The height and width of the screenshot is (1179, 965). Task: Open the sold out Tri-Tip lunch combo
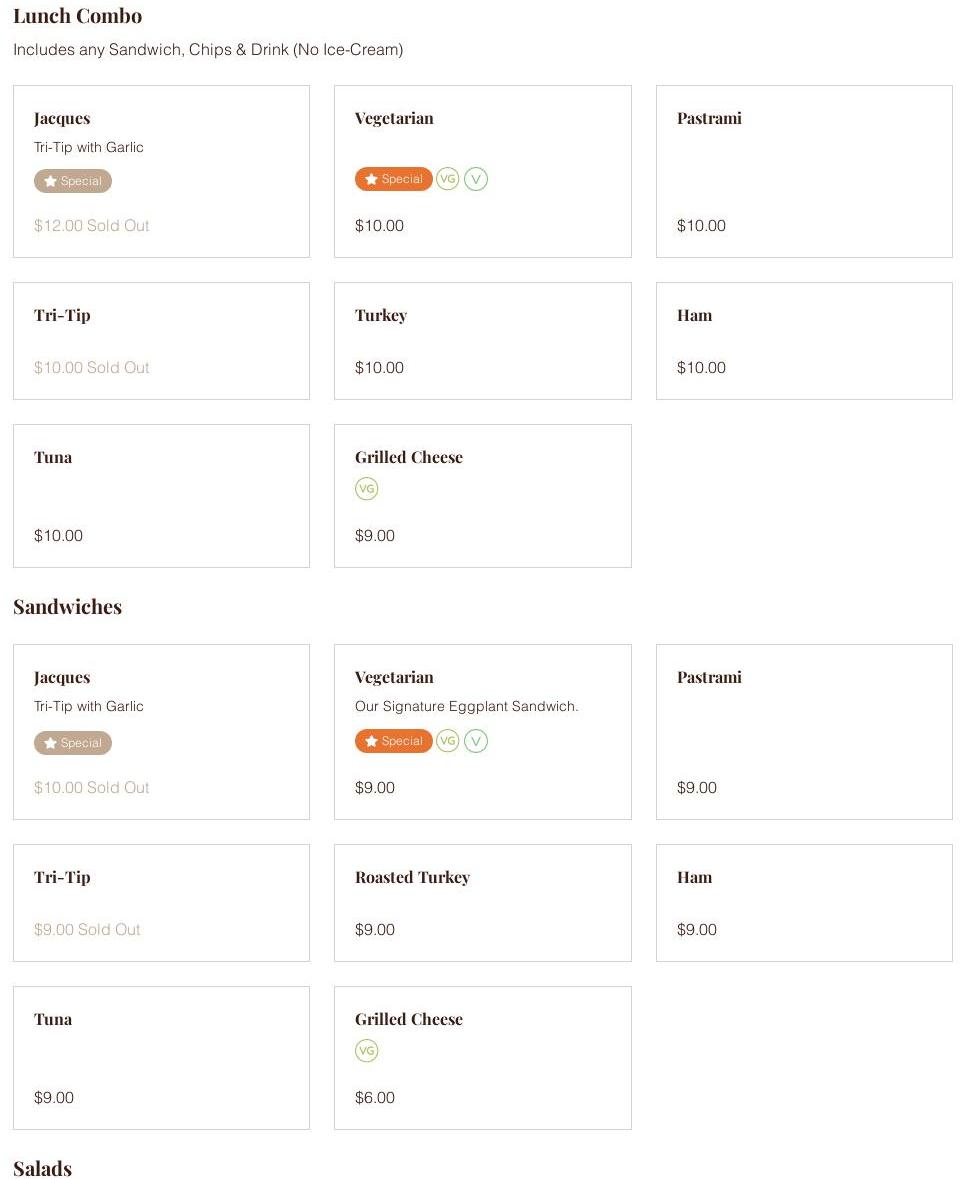(161, 340)
